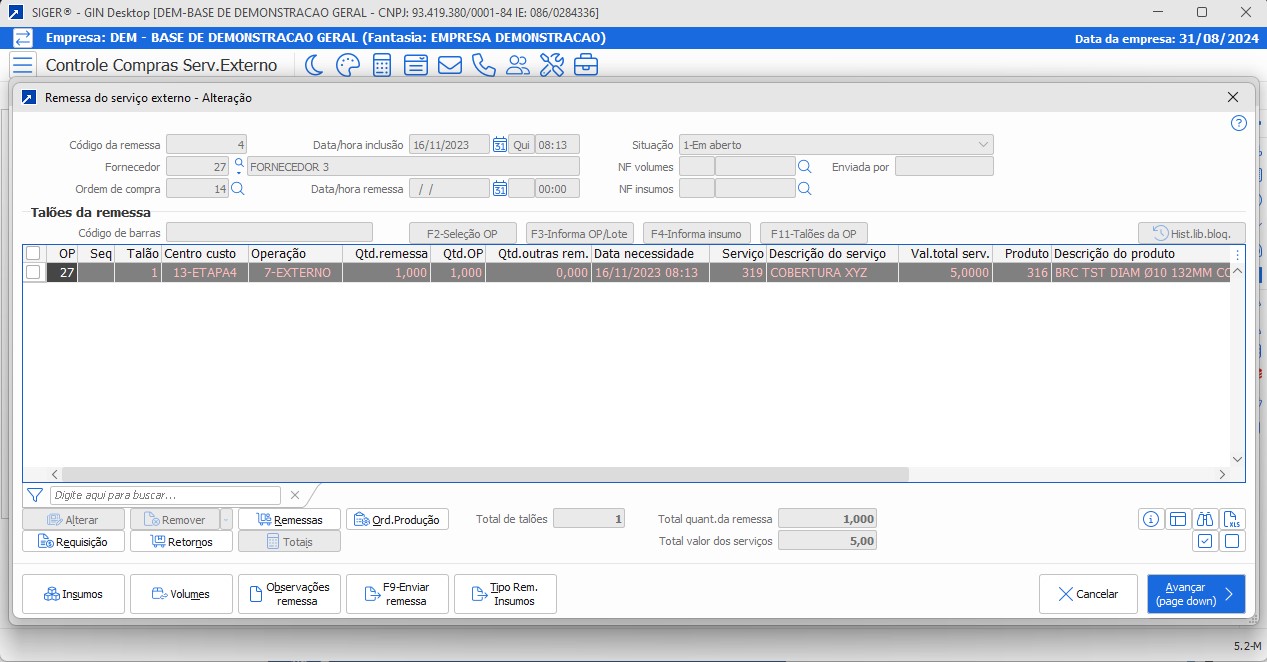Open calendar picker for Data/hora inclusão

499,145
